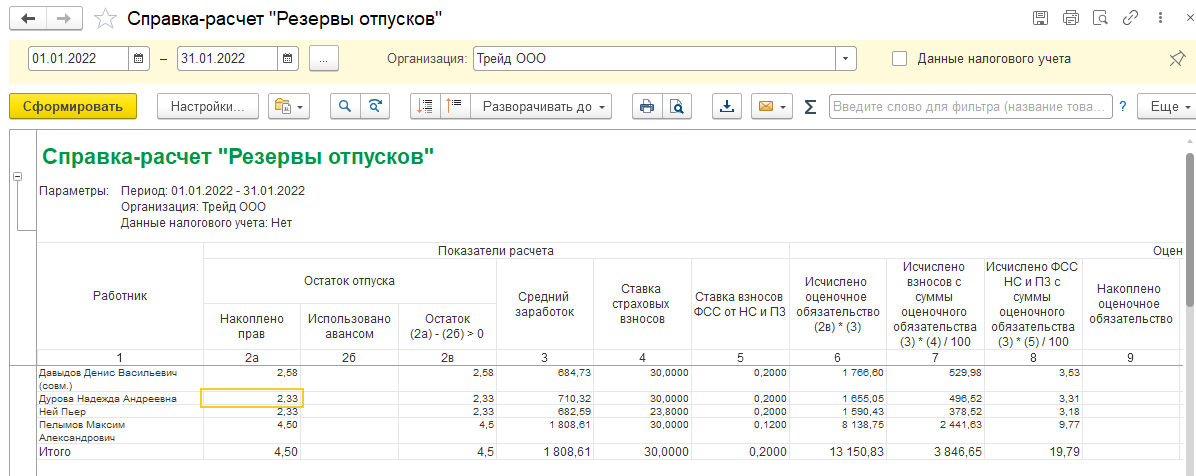The image size is (1196, 476).
Task: Click column header 'Накоплено оценочное обязательство'
Action: pyautogui.click(x=1130, y=304)
